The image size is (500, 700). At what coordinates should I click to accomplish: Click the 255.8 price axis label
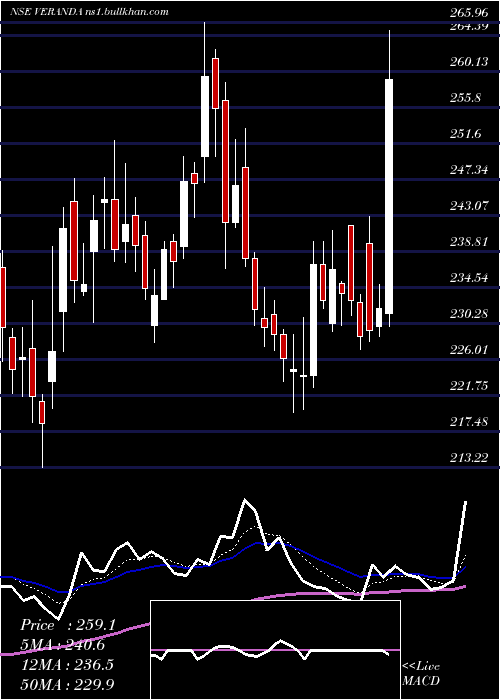pyautogui.click(x=466, y=97)
